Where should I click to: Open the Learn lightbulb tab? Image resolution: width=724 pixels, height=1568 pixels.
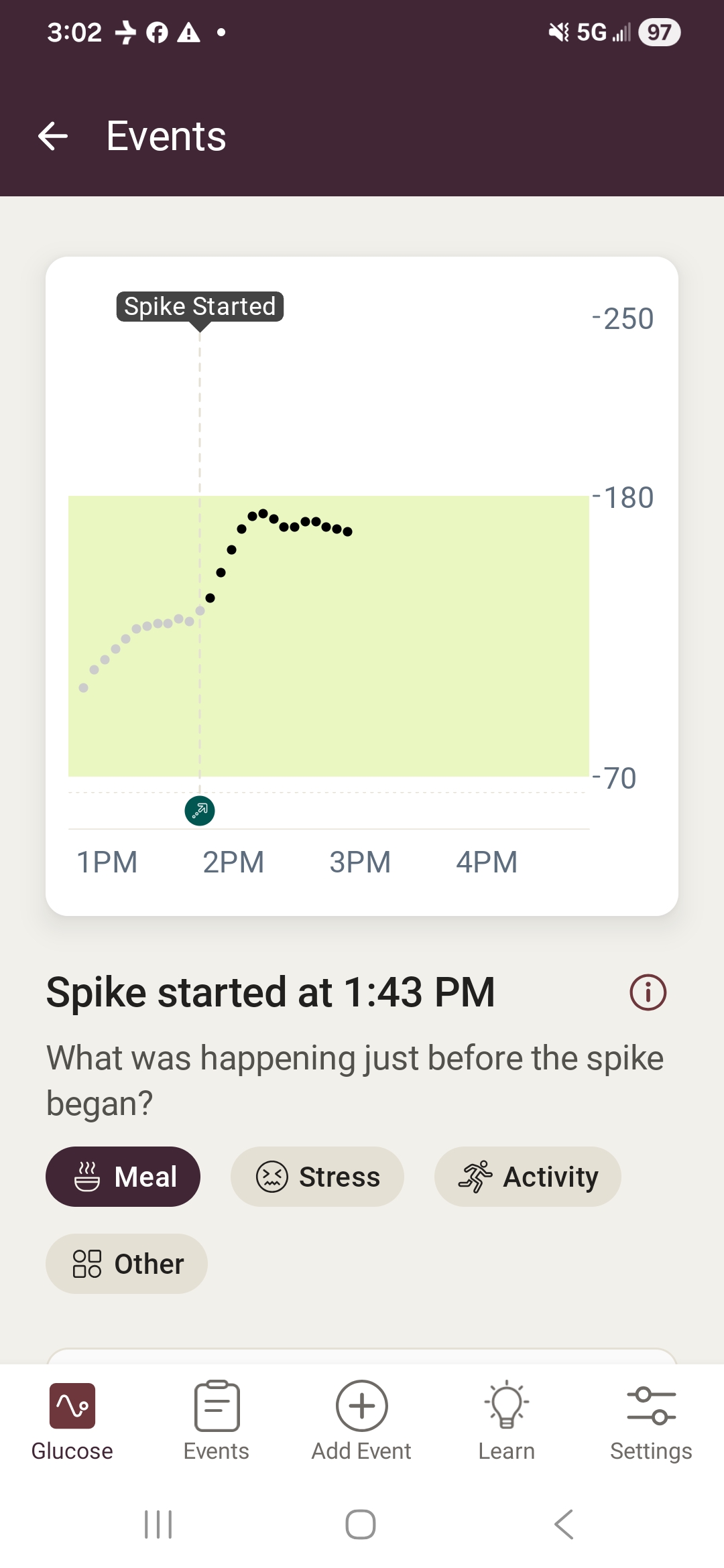(506, 1421)
